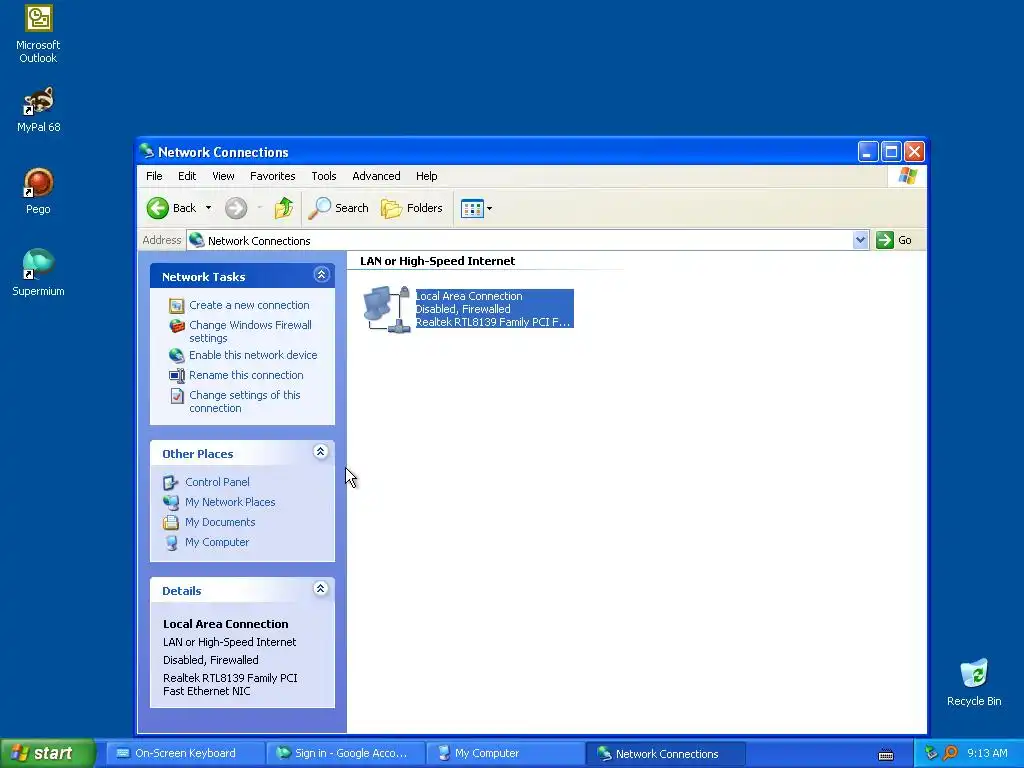Screen dimensions: 1024x768
Task: Click the network status tray icon
Action: [x=931, y=753]
